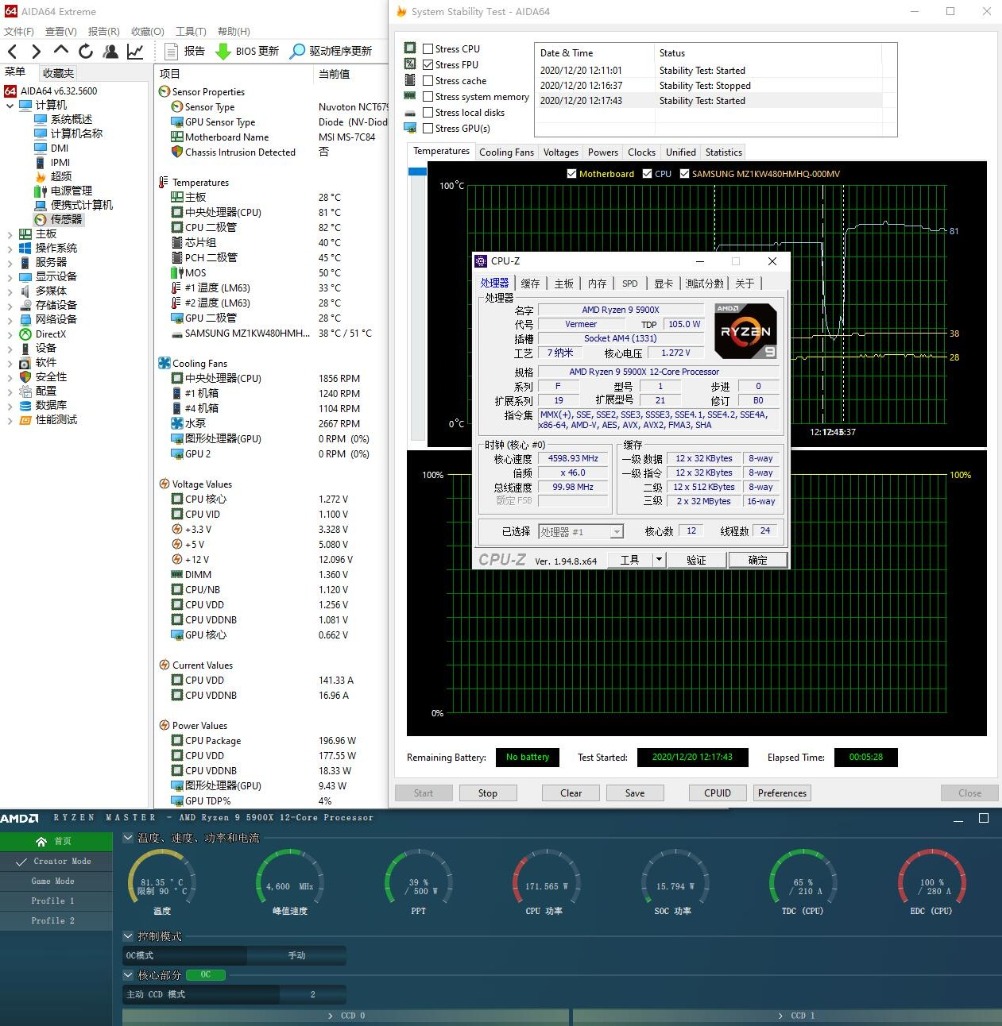
Task: Click the AIDA64 back navigation arrow
Action: point(12,51)
